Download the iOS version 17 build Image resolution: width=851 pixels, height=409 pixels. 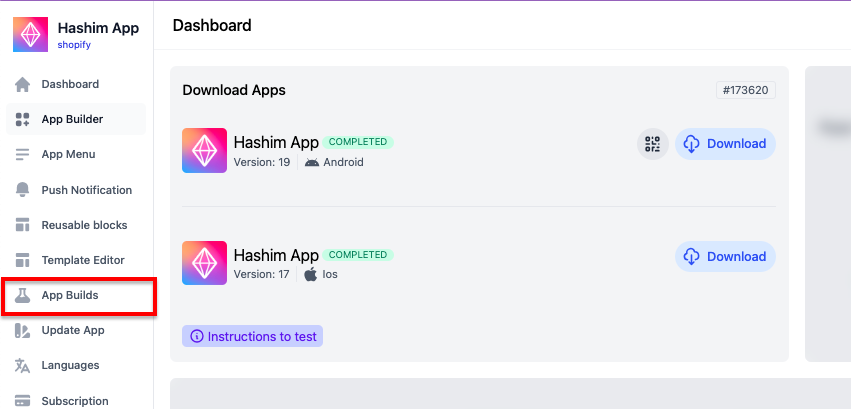(x=726, y=257)
